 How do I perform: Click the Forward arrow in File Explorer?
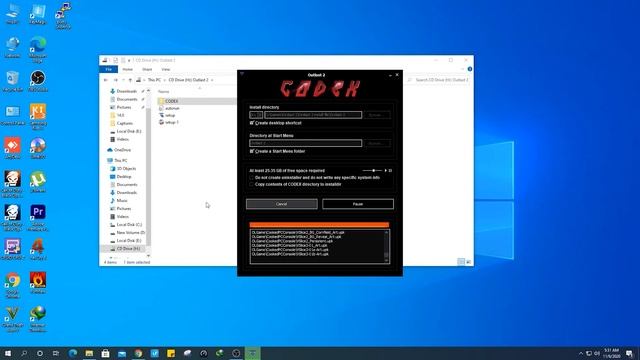(x=116, y=80)
